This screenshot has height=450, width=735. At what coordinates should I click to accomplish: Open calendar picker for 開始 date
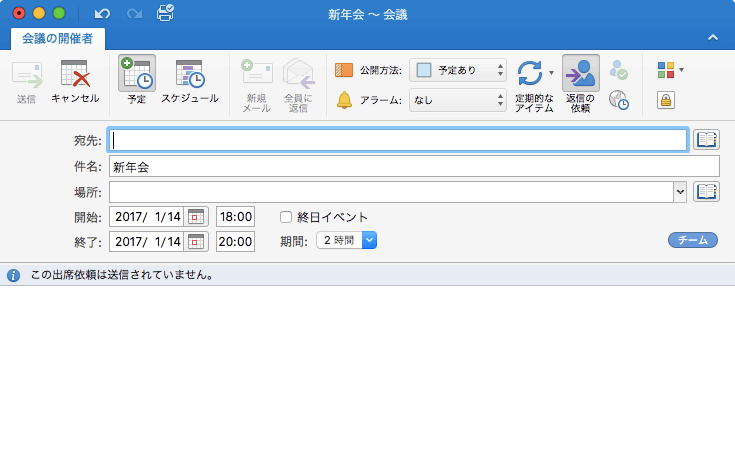point(196,217)
